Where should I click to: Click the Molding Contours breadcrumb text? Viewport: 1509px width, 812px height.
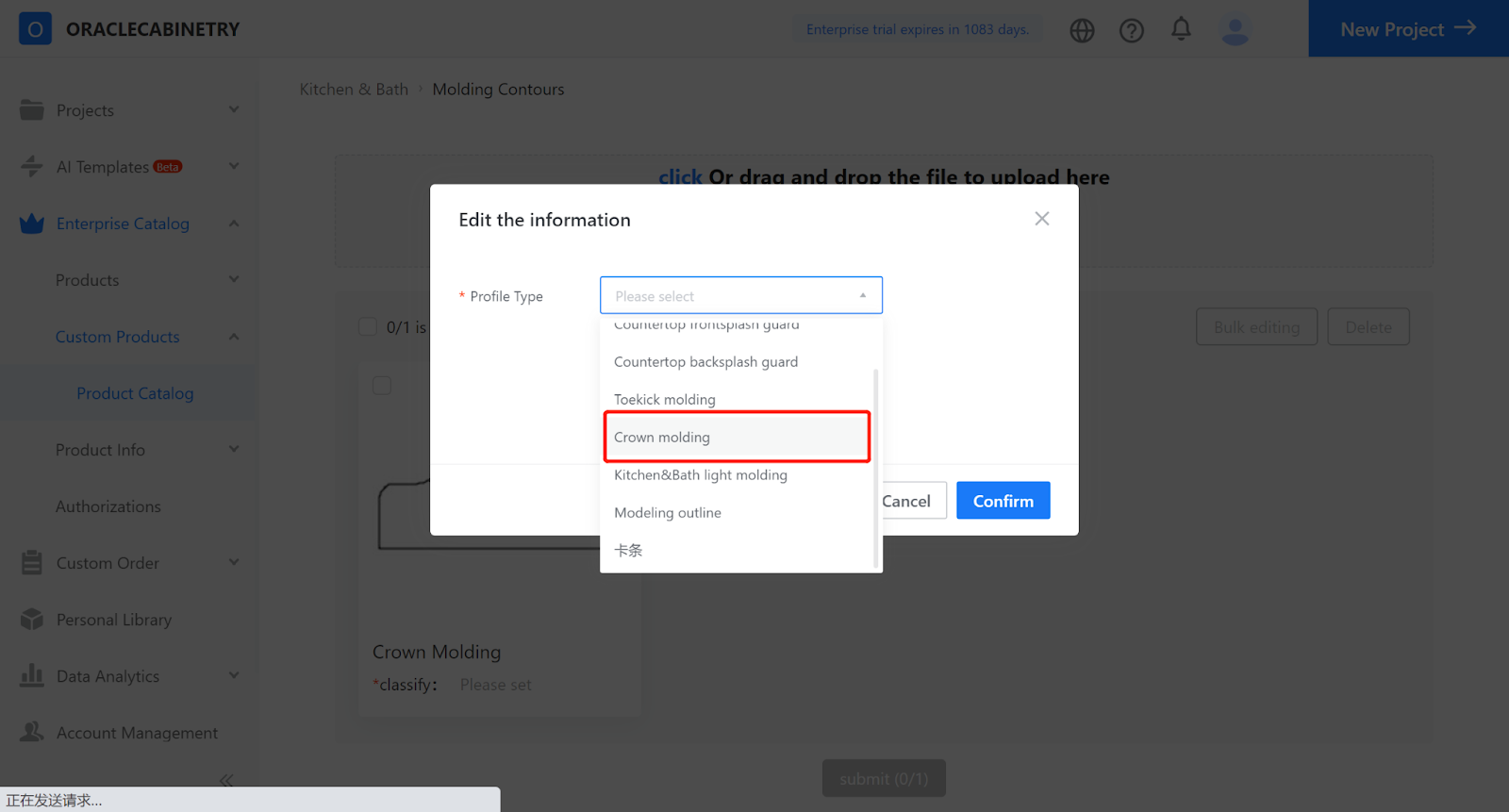point(498,90)
